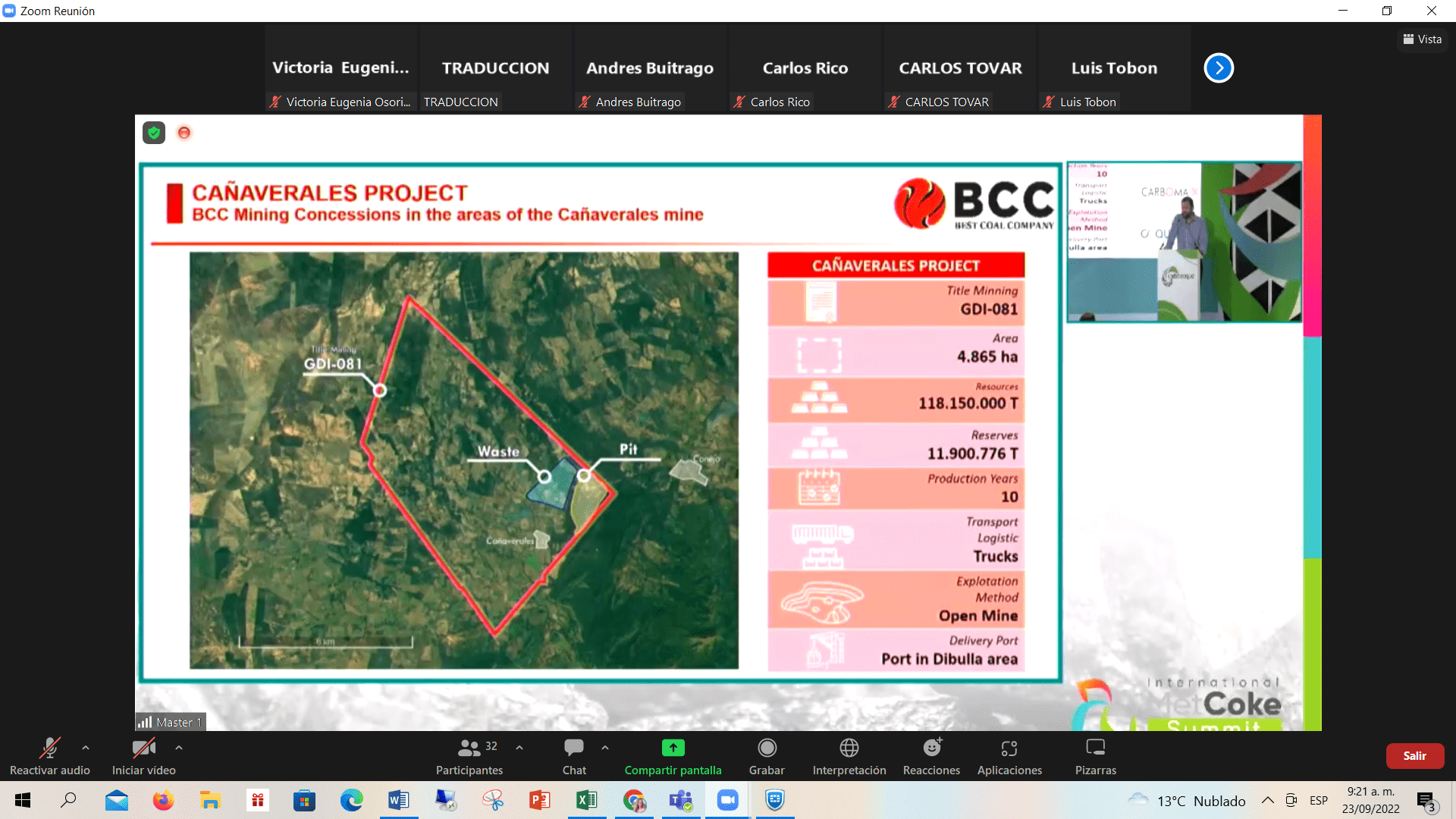Leave the meeting with Salir button
Image resolution: width=1456 pixels, height=819 pixels.
click(1414, 756)
